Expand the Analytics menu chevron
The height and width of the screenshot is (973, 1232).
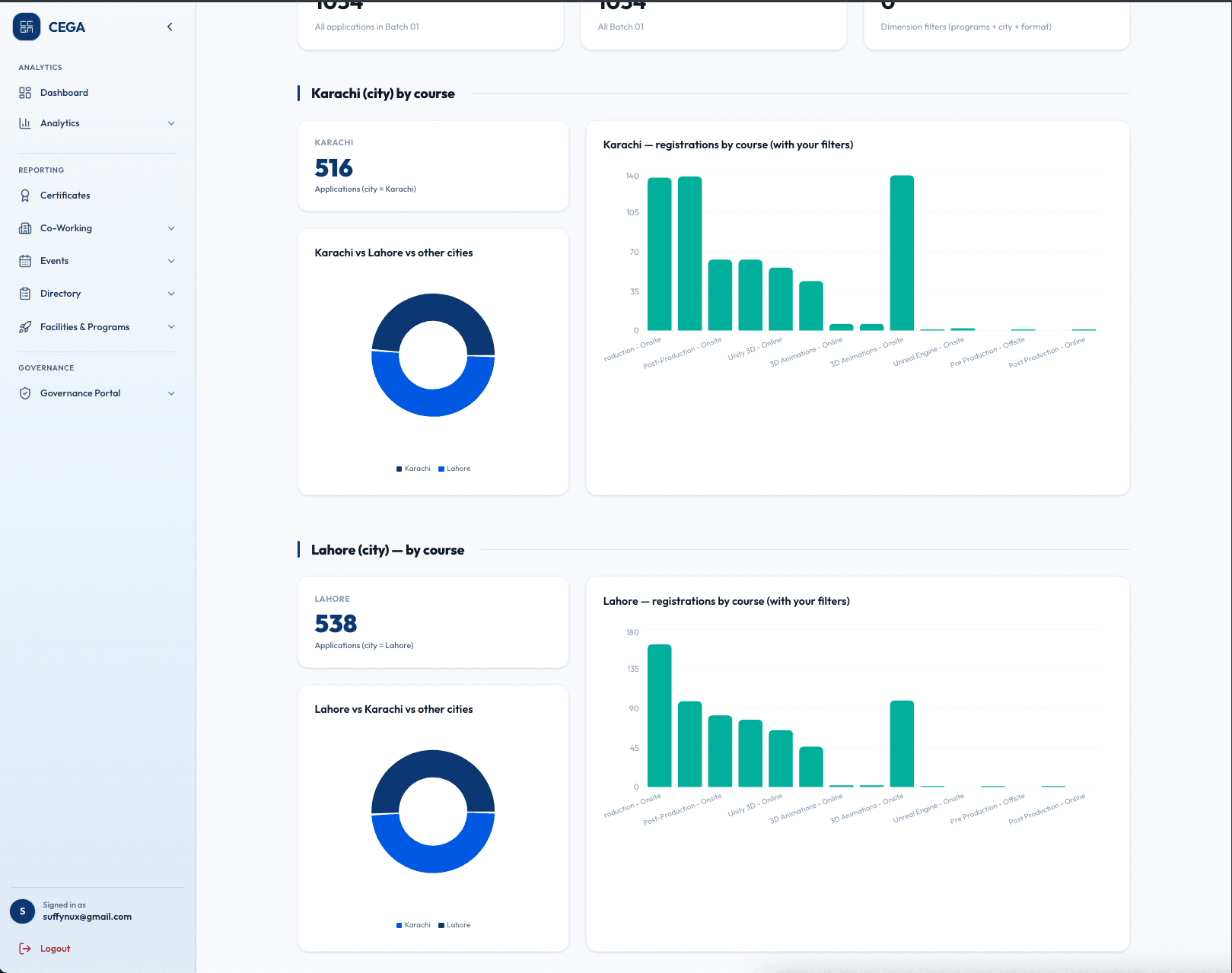[x=171, y=123]
